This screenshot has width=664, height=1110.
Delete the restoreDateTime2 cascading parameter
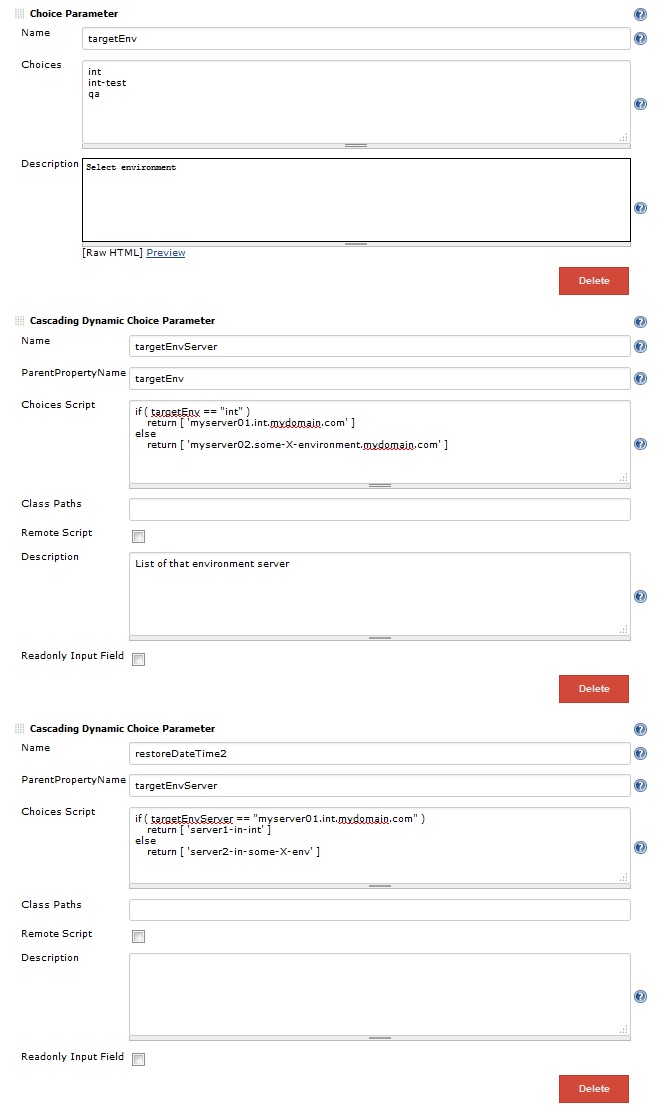(593, 1089)
